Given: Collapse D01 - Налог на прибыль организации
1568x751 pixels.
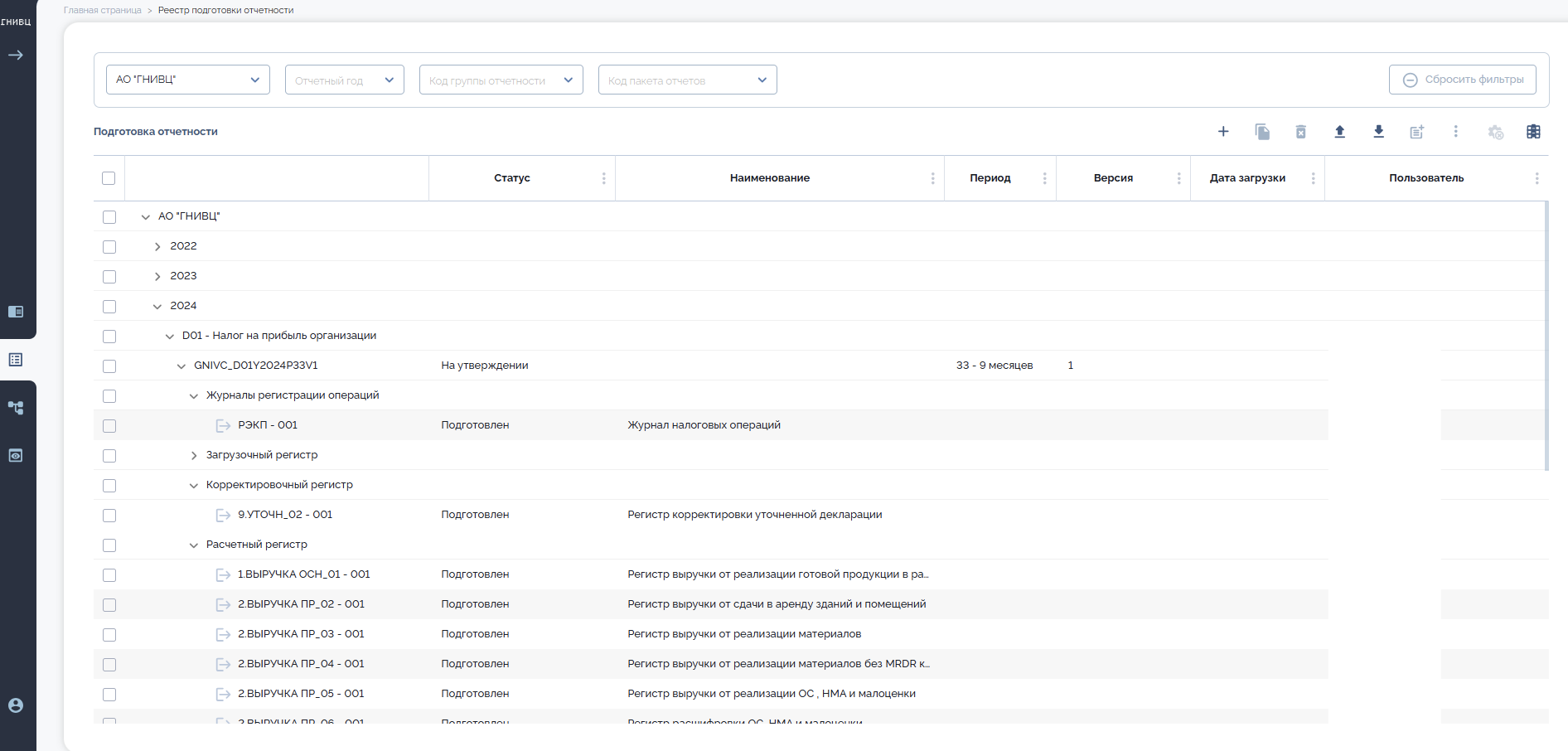Looking at the screenshot, I should pos(170,337).
